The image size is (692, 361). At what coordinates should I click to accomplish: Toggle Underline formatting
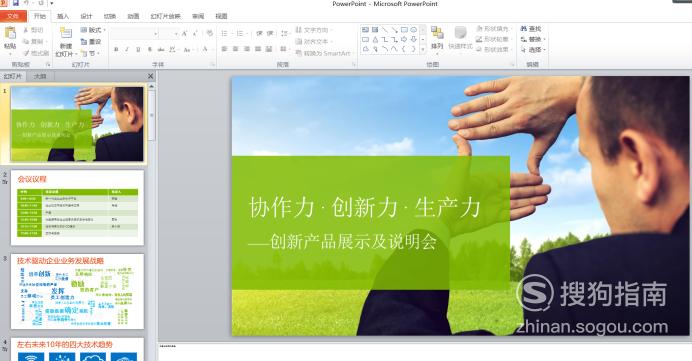(138, 49)
